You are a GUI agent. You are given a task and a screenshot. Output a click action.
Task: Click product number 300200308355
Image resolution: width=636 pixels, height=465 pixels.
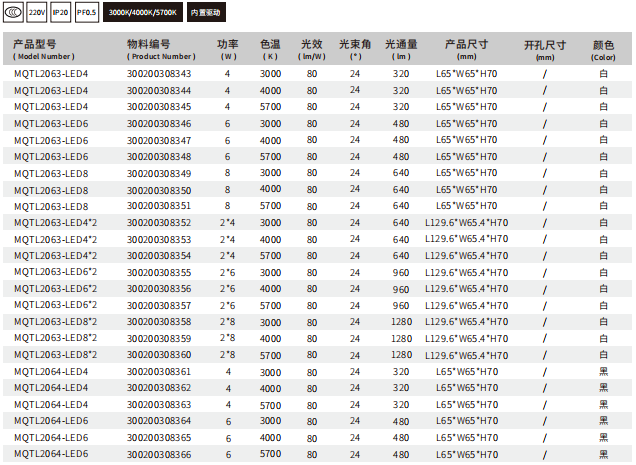click(159, 273)
